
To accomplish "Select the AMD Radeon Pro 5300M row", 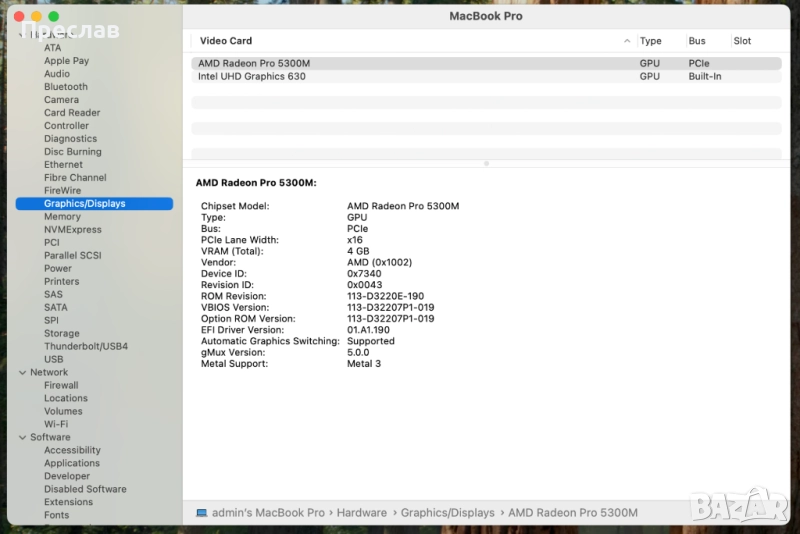I will pyautogui.click(x=254, y=63).
